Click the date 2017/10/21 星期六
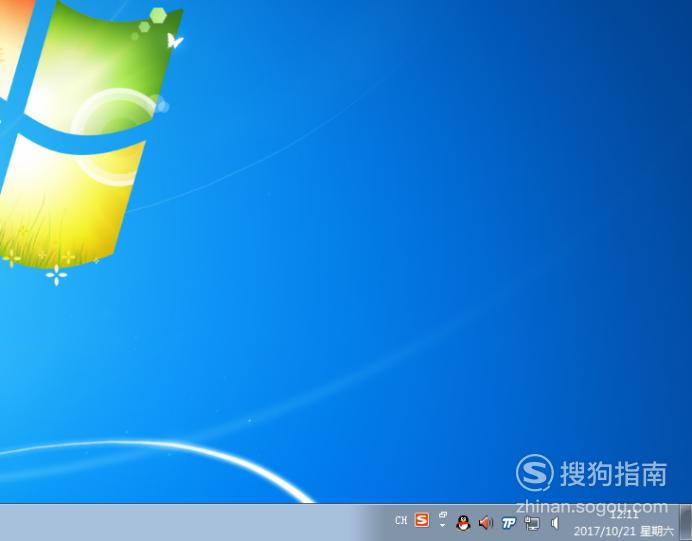Screen dimensions: 692x541 click(624, 531)
